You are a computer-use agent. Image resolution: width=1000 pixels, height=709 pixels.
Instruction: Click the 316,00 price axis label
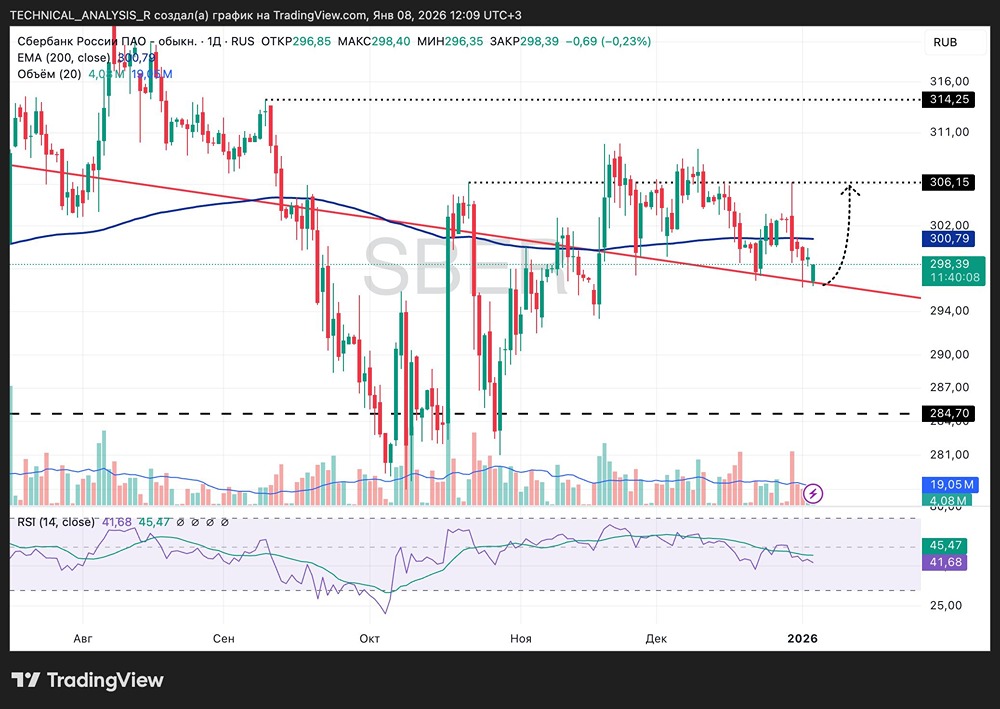pyautogui.click(x=949, y=82)
